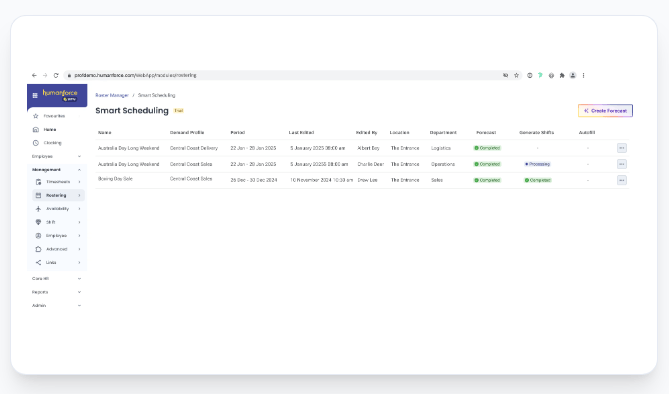Sort by the Name column header
This screenshot has height=394, width=669.
[105, 133]
